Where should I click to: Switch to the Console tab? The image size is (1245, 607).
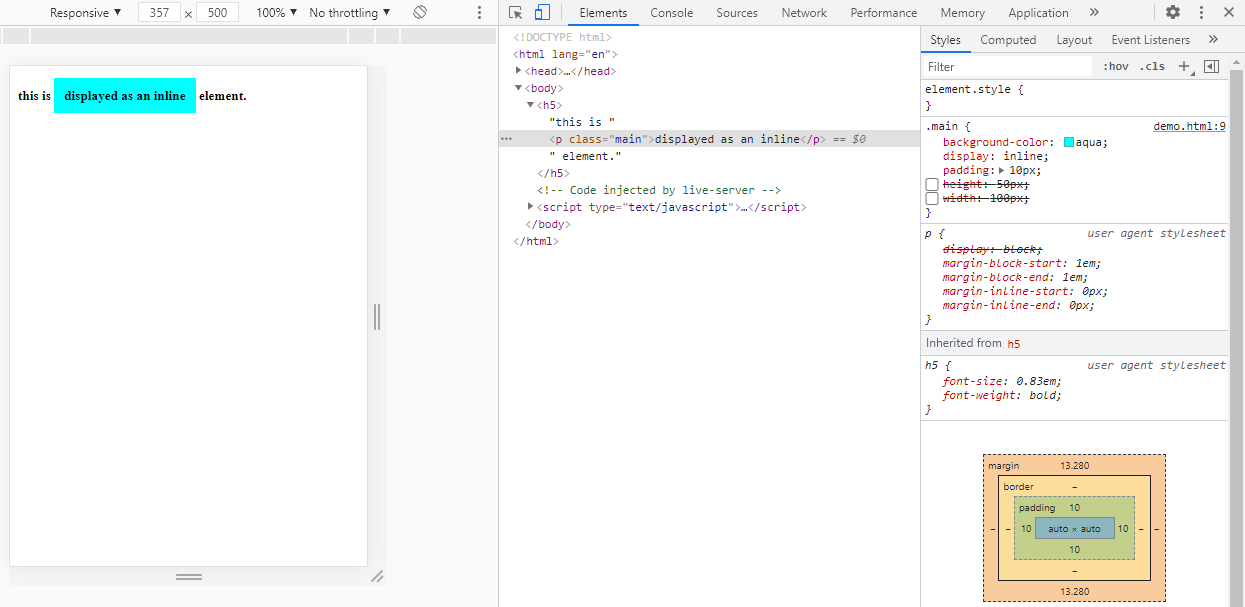pos(671,13)
